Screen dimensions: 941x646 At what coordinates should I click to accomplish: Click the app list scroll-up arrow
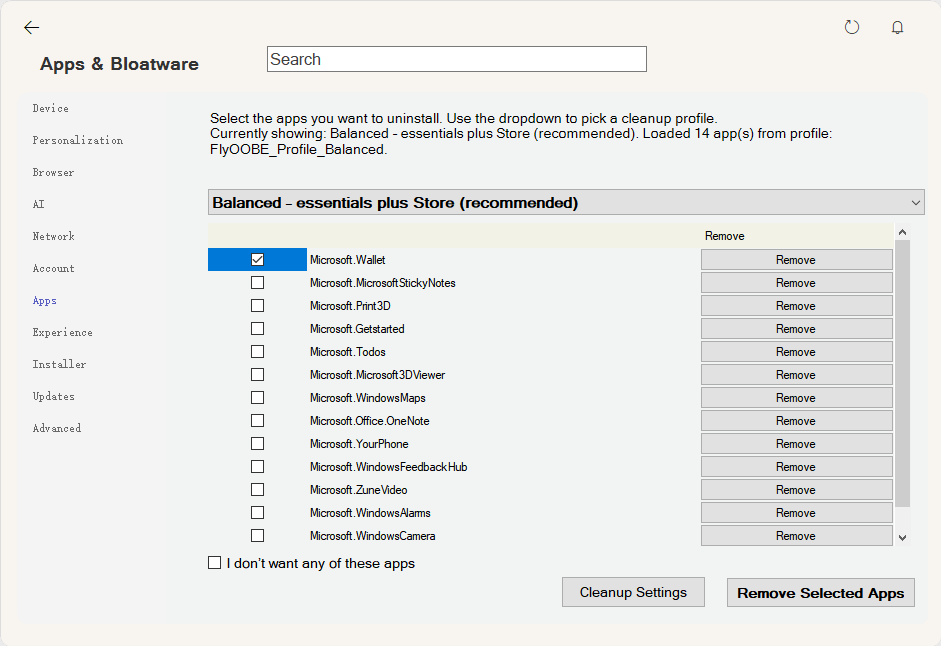click(x=902, y=233)
